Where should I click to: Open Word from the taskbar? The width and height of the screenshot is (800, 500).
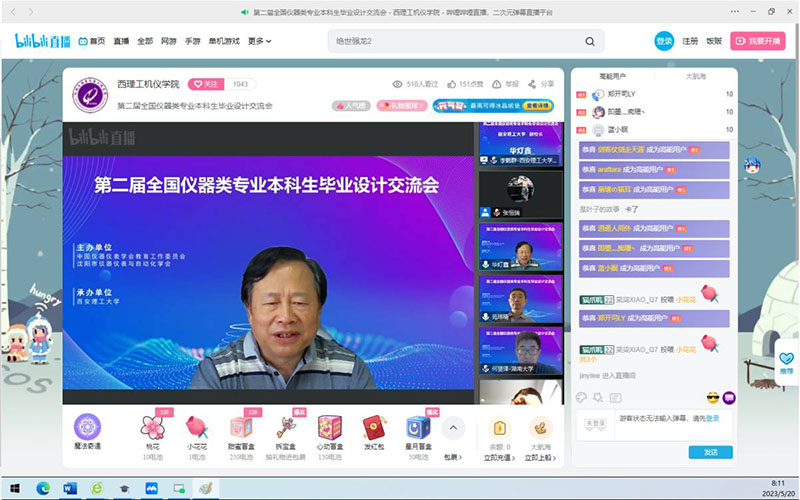(70, 489)
